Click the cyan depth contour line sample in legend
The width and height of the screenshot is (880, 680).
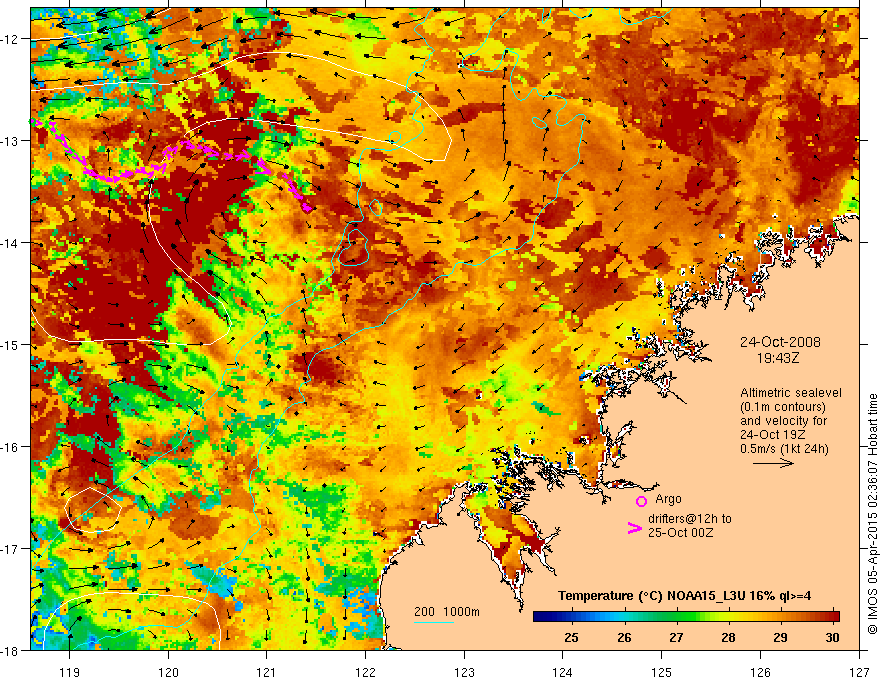point(434,622)
